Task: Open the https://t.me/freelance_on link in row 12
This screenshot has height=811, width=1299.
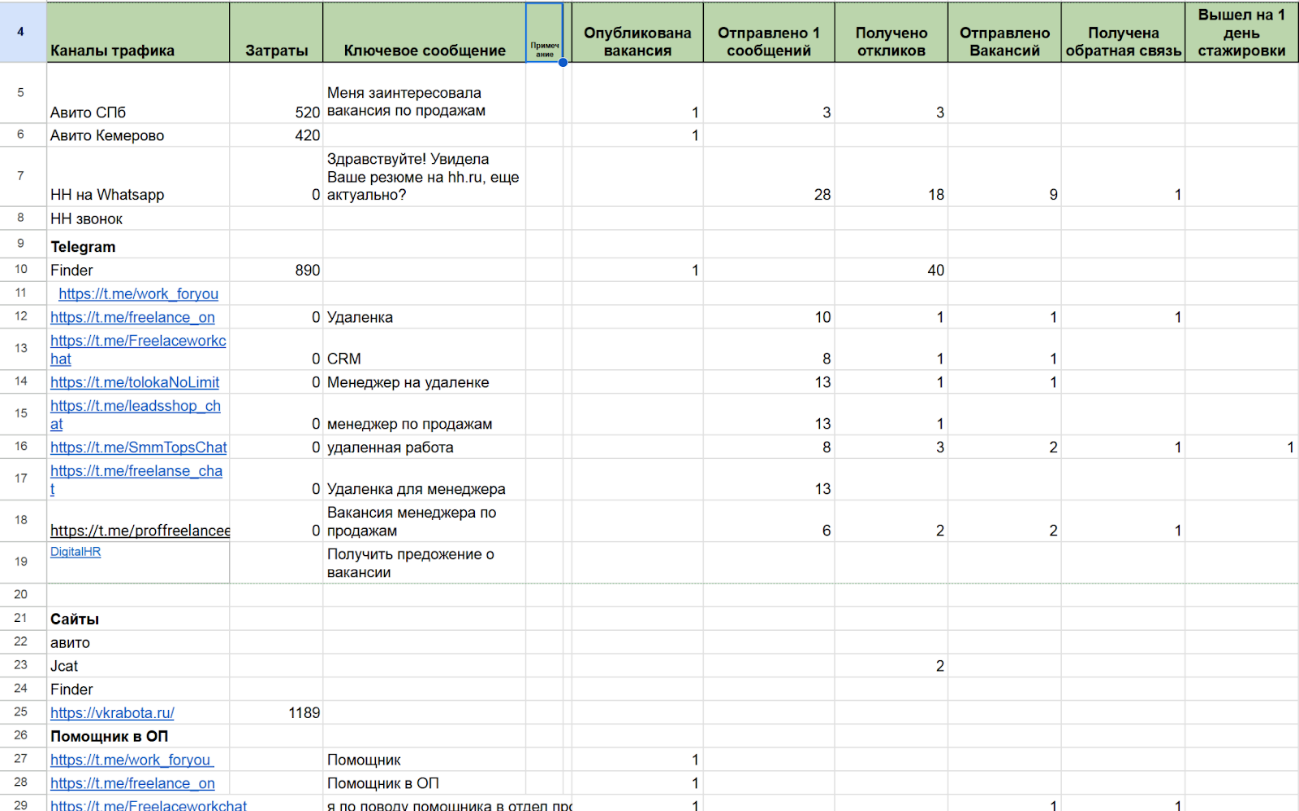Action: [133, 317]
